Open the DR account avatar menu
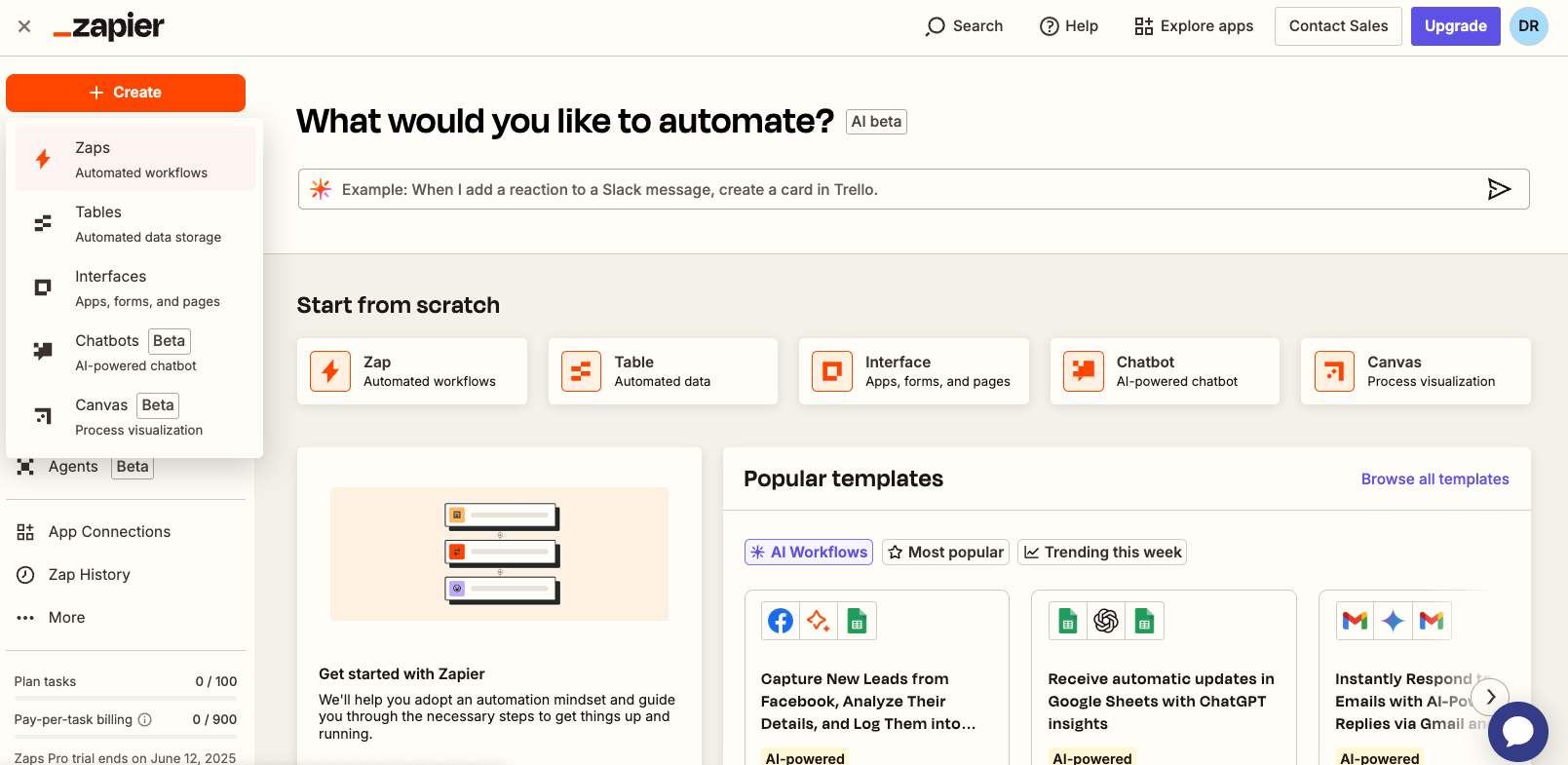 pos(1528,26)
